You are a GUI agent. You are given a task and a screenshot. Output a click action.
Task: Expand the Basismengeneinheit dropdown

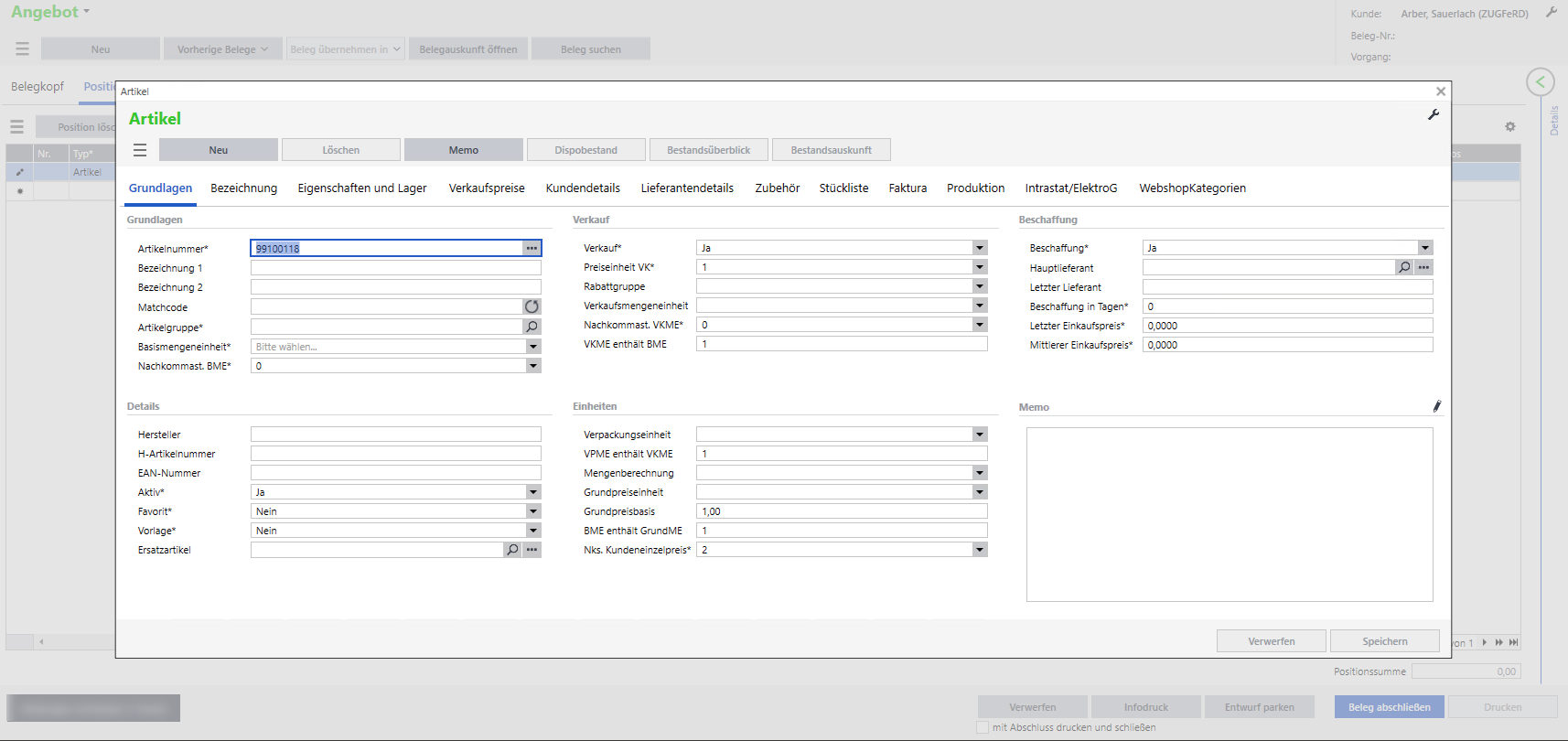(x=533, y=347)
